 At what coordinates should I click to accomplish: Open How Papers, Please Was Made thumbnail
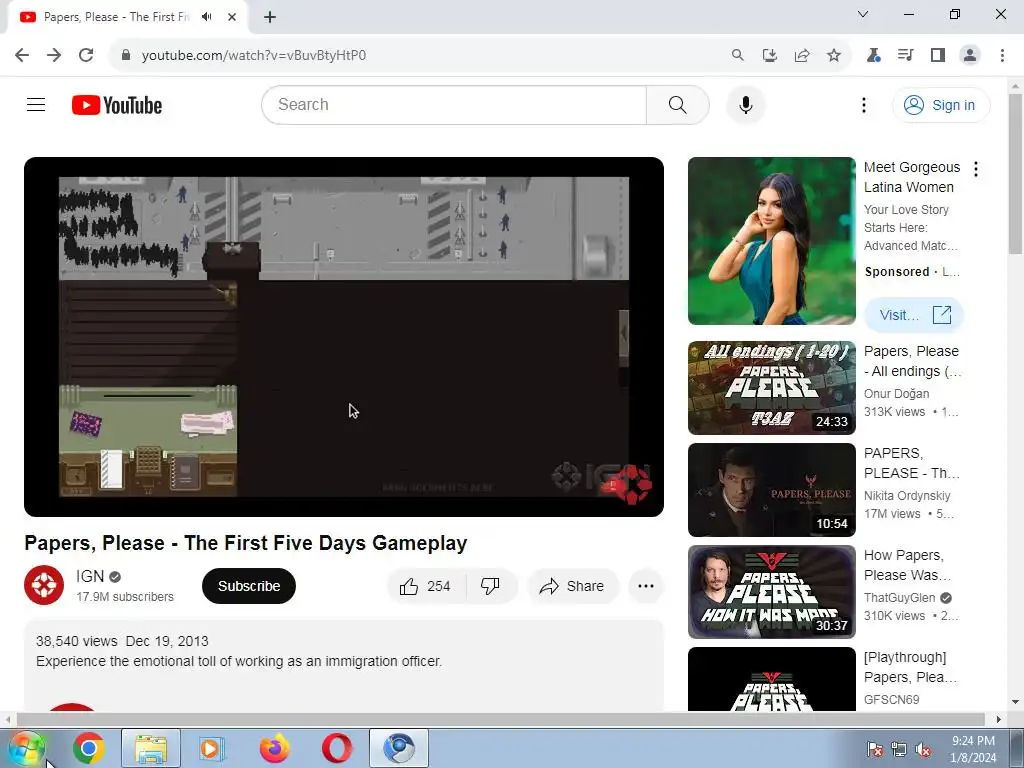coord(771,592)
